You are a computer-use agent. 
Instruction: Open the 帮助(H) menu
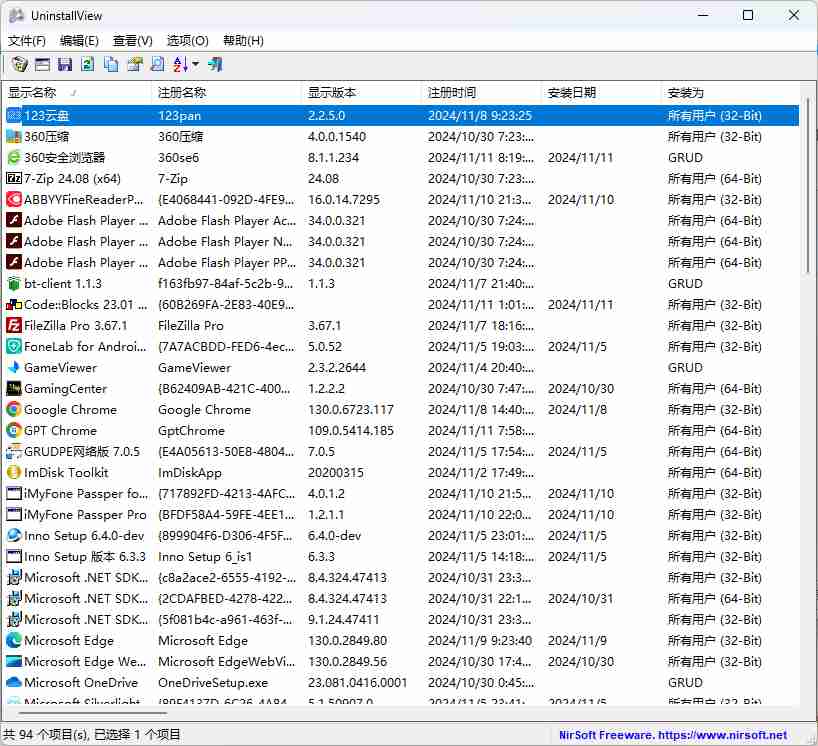(240, 40)
